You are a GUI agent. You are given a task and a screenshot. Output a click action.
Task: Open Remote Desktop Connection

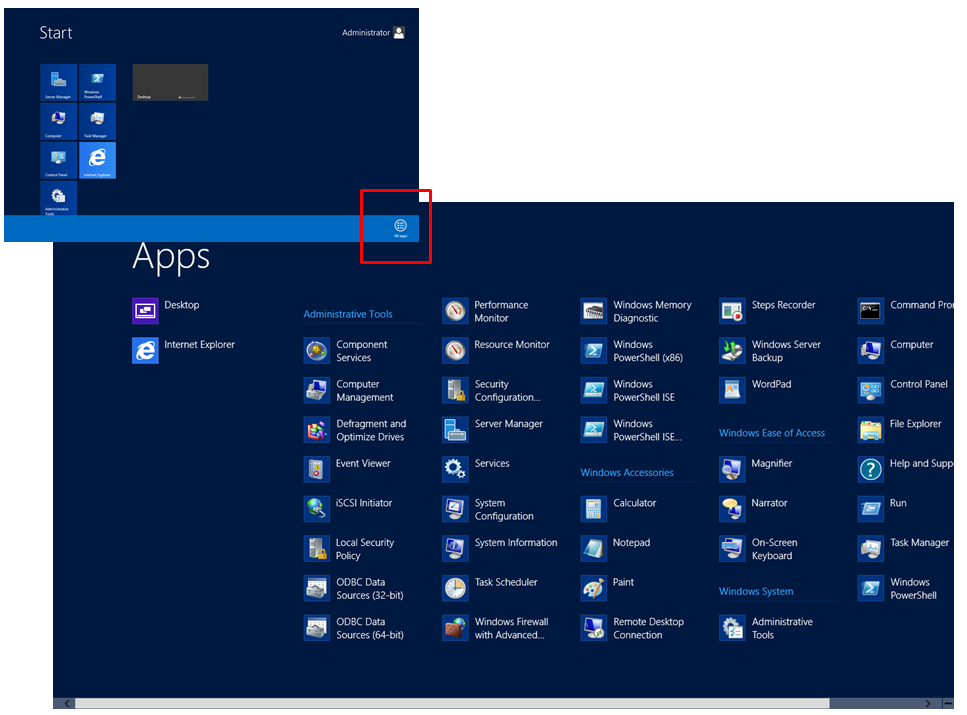pyautogui.click(x=633, y=628)
